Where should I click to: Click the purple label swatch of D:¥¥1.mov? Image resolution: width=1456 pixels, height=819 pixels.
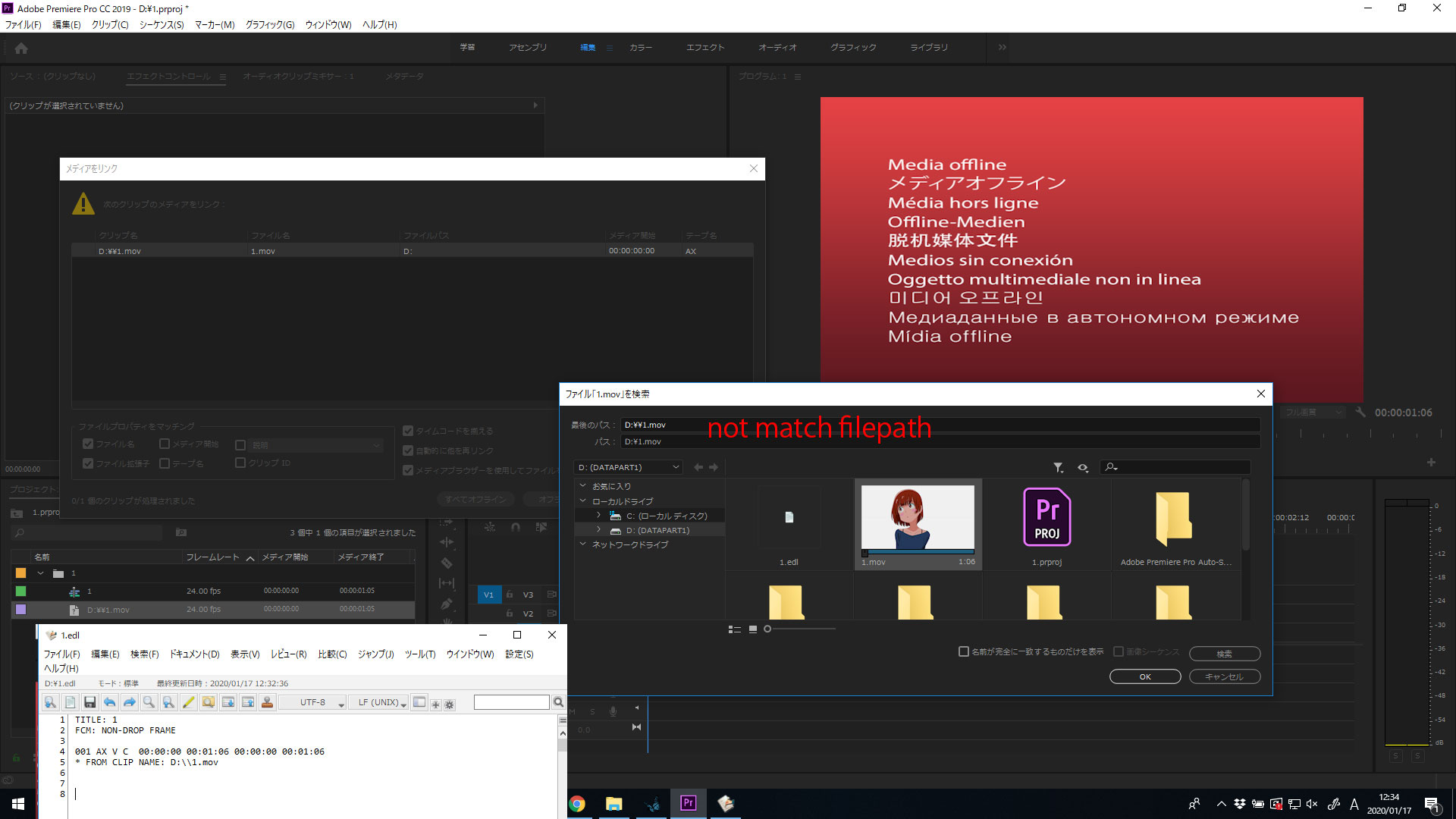[x=21, y=610]
